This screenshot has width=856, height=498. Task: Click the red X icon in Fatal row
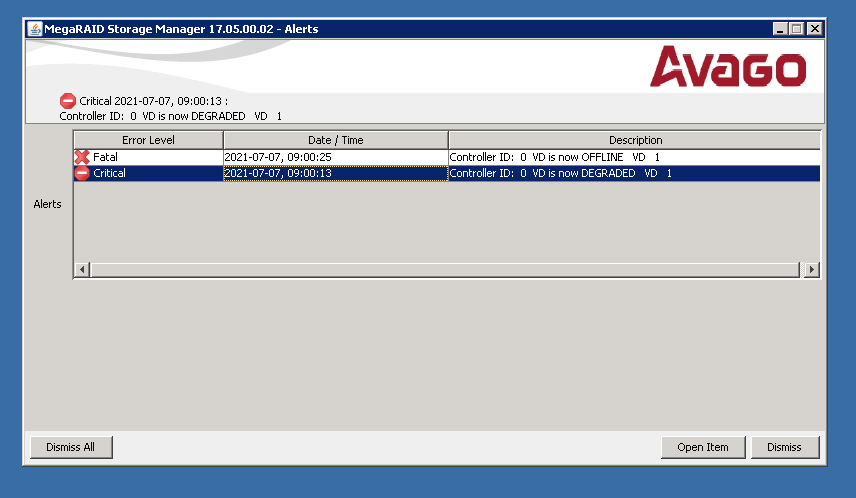[x=82, y=157]
